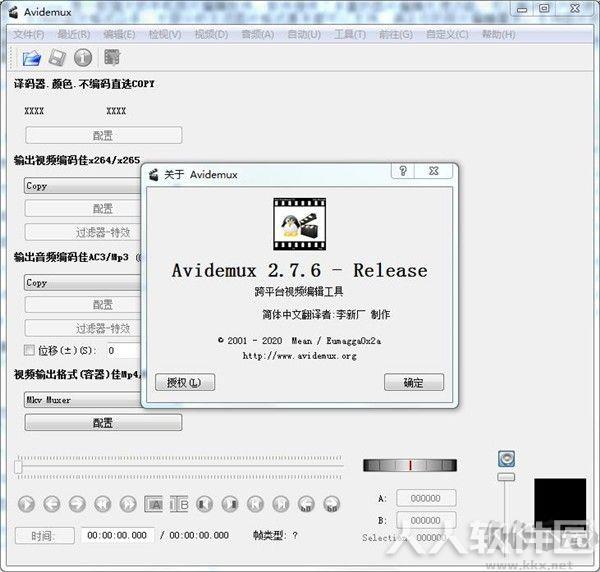Click the audio shift value field showing 0
Screen dimensions: 600x572
123,350
